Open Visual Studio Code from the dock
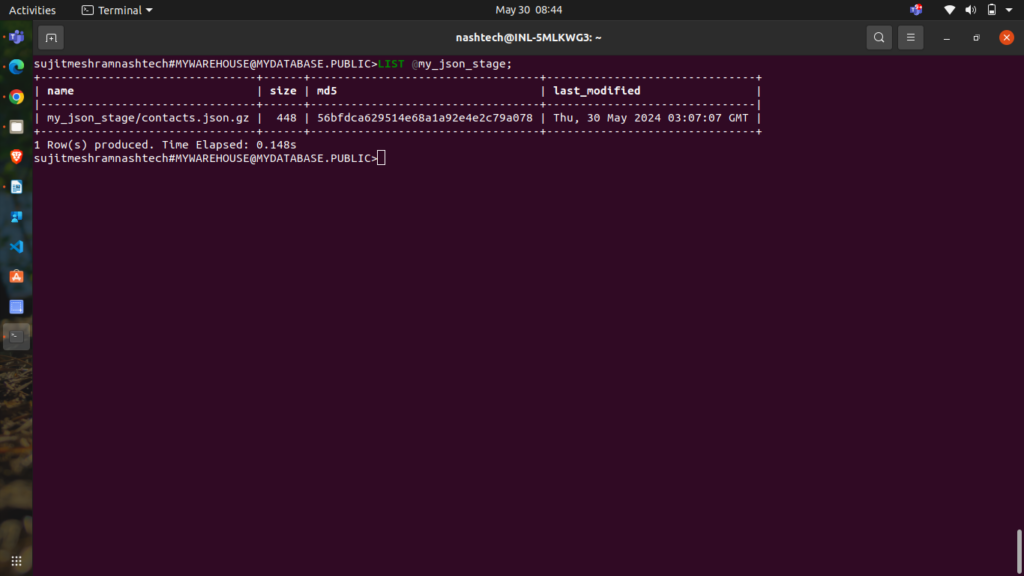This screenshot has width=1024, height=576. click(x=16, y=246)
